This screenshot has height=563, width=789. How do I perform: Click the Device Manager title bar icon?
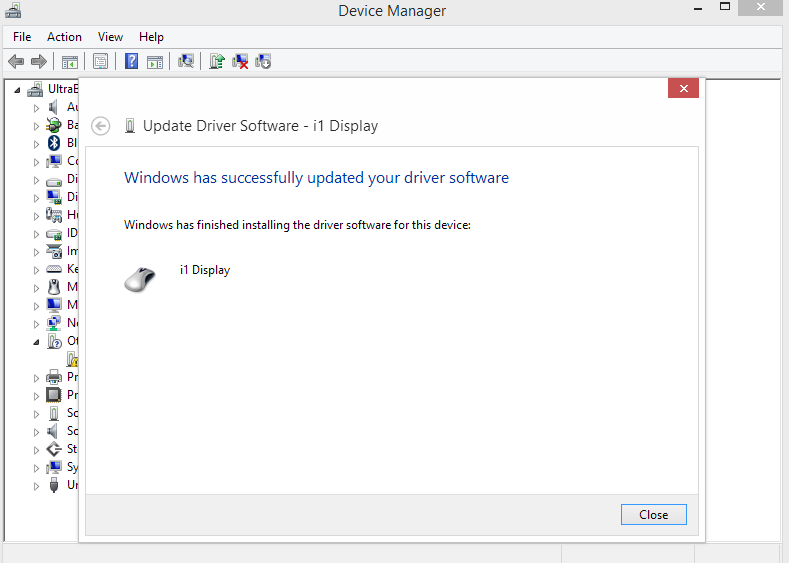pyautogui.click(x=13, y=10)
